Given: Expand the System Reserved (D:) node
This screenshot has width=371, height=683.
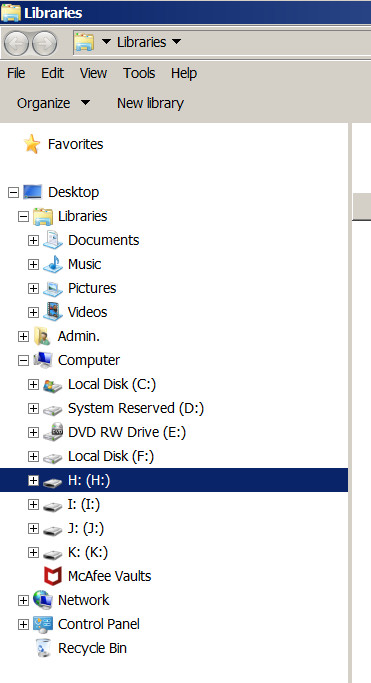Looking at the screenshot, I should coord(34,408).
